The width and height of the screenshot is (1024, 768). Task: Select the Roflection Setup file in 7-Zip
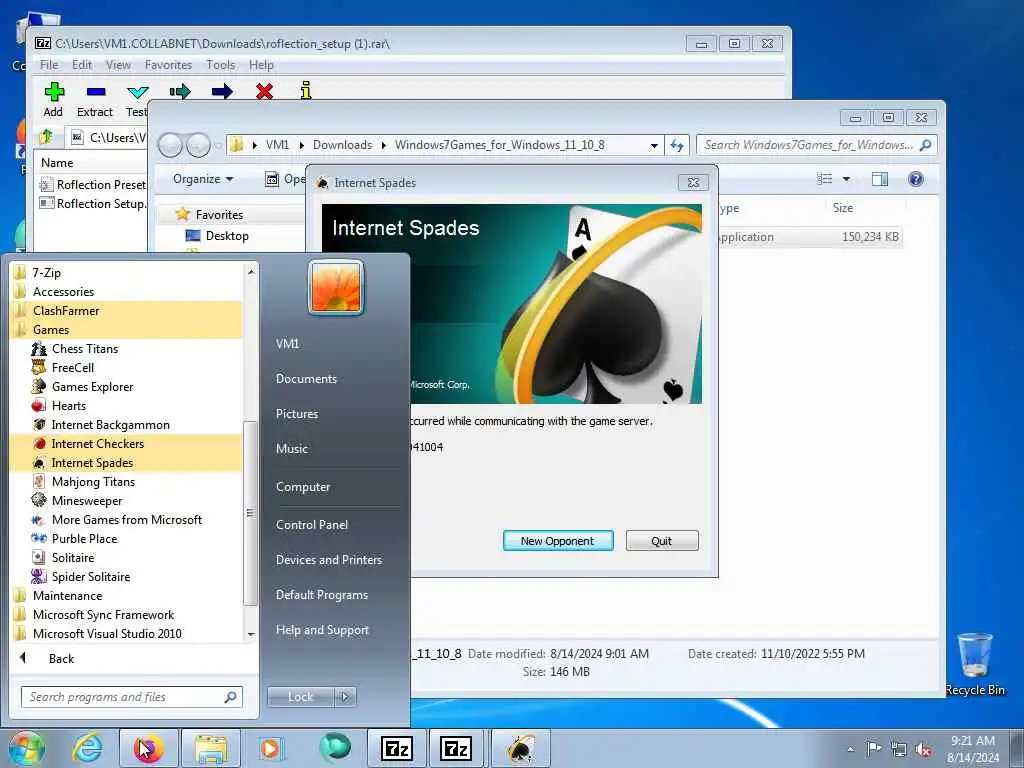(x=93, y=204)
